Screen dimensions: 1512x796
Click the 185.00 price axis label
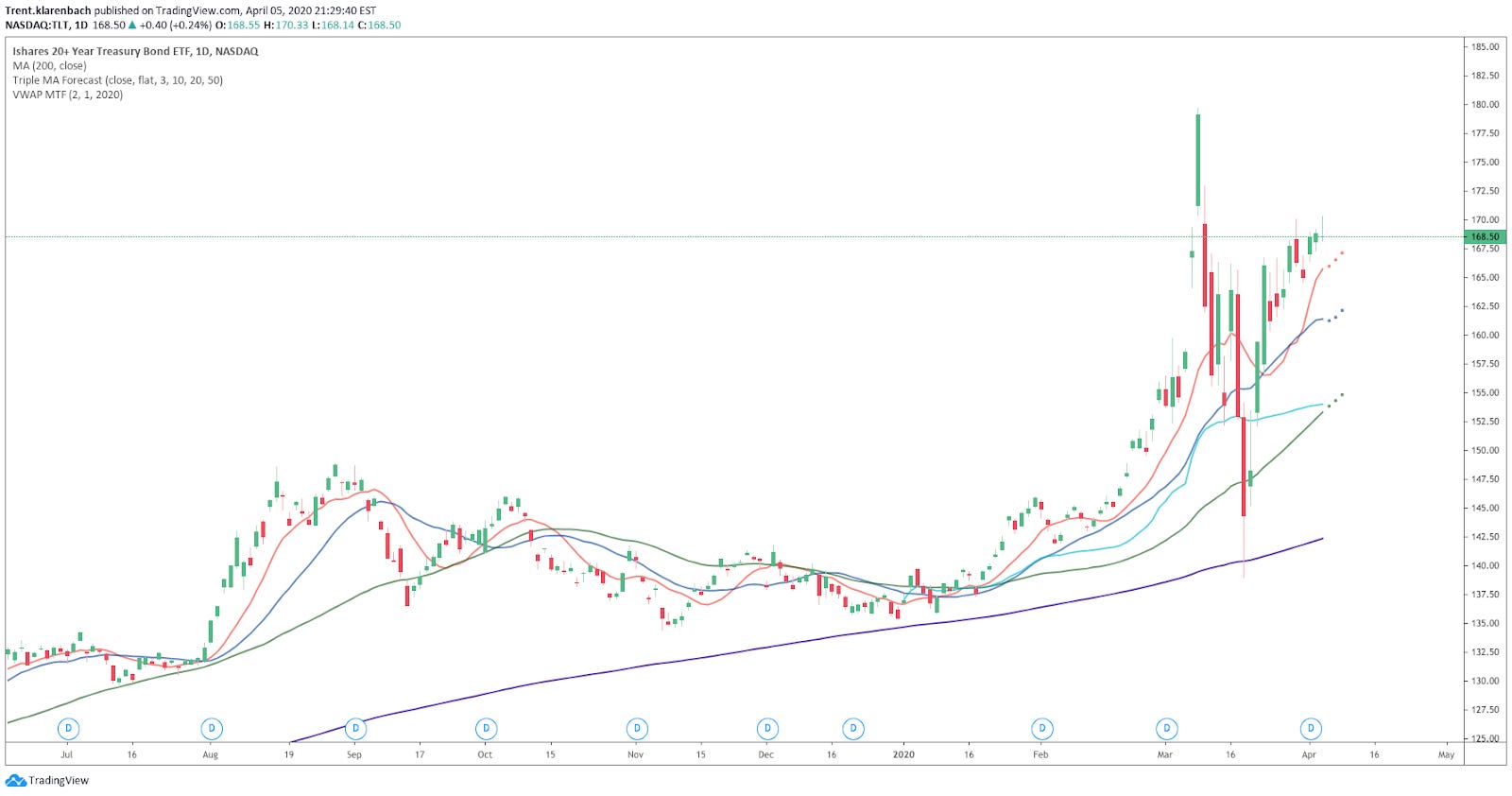click(x=1485, y=47)
